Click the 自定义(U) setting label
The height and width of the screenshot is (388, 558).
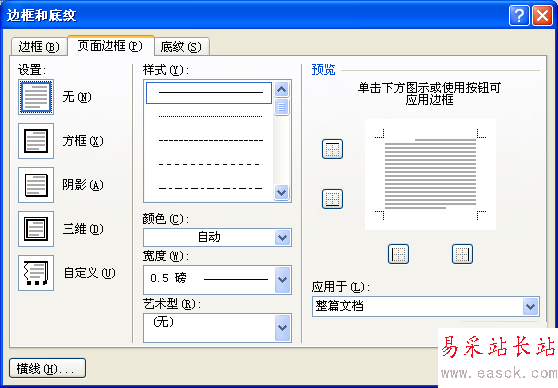tap(89, 273)
